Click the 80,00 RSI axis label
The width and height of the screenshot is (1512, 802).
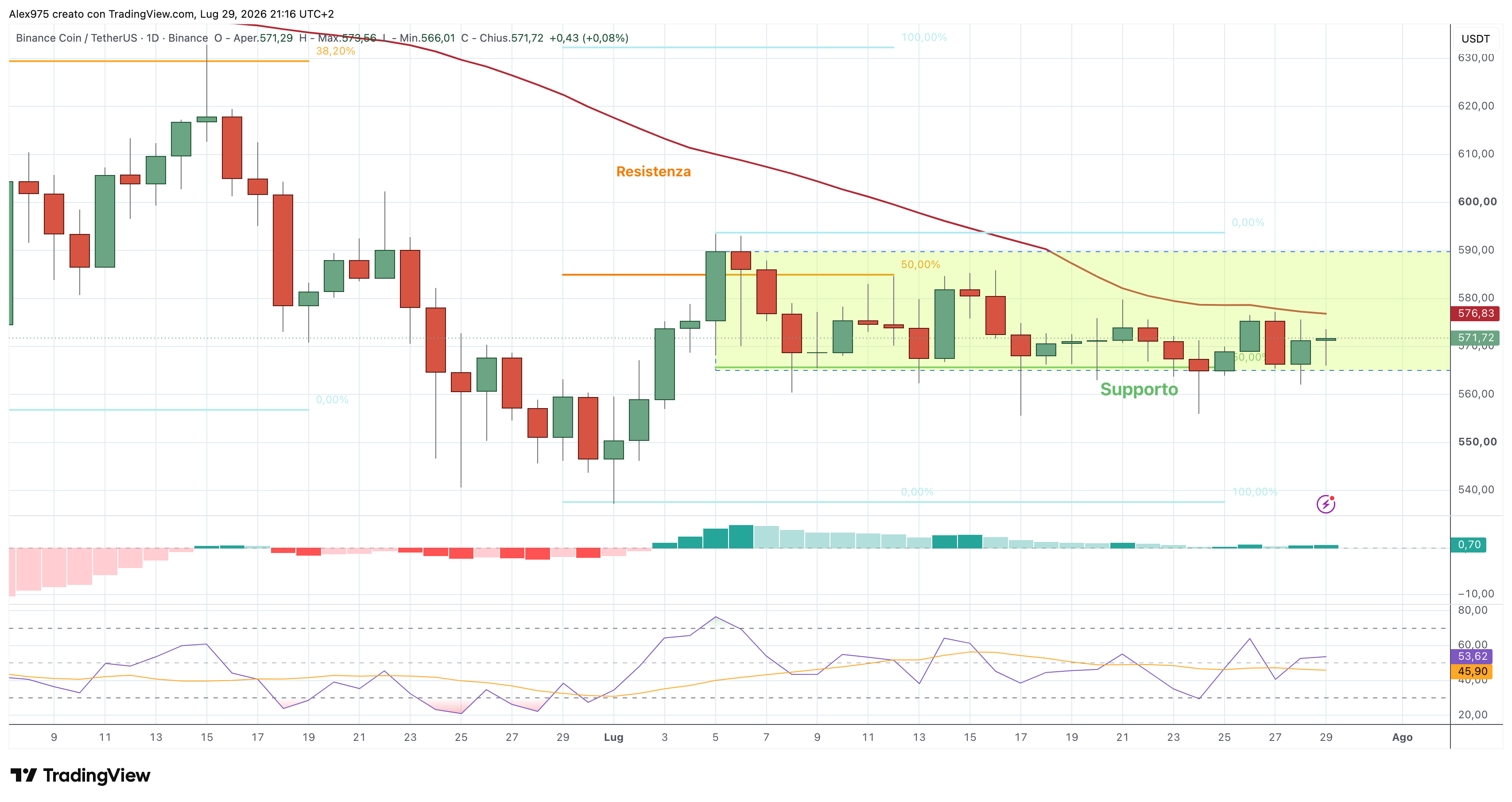pyautogui.click(x=1473, y=610)
